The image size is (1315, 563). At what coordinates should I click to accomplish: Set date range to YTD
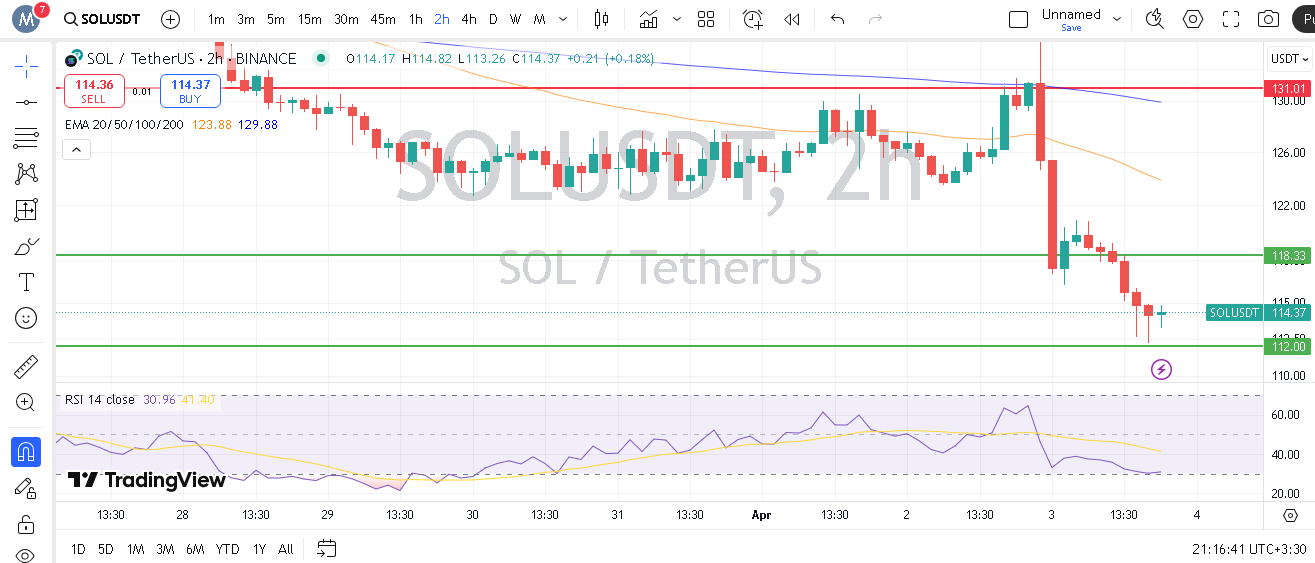point(227,548)
